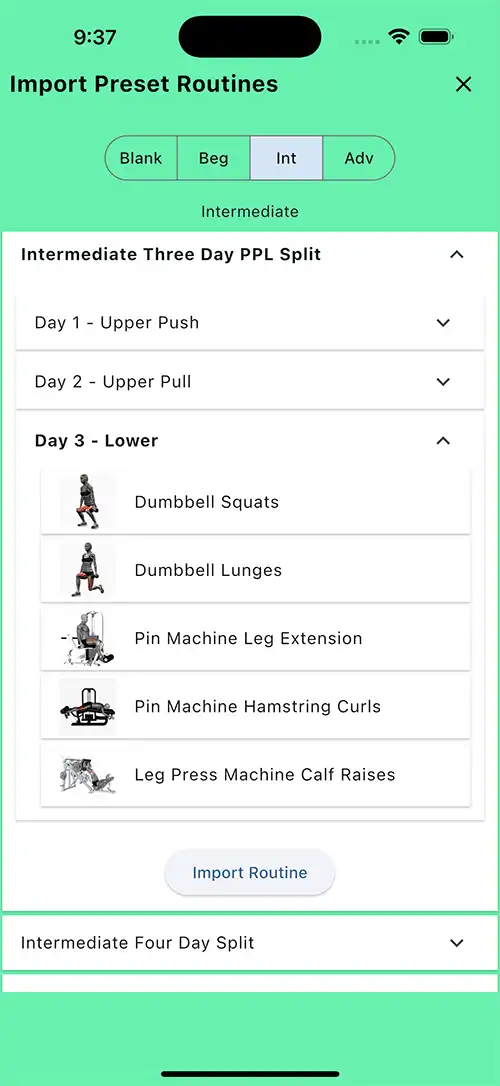Tap the Pin Machine Hamstring Curls illustration
Screen dimensions: 500x1086
[87, 706]
